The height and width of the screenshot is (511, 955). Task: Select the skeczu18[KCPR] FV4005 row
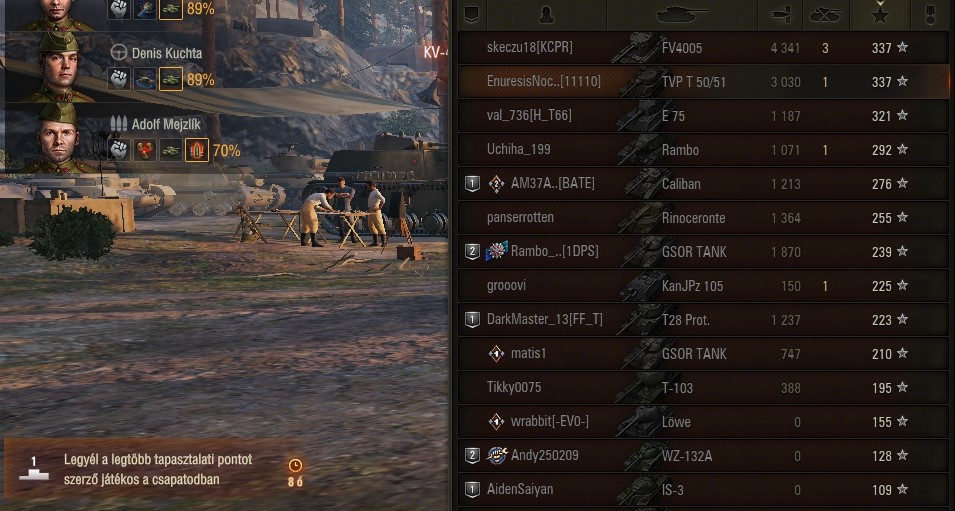point(703,48)
